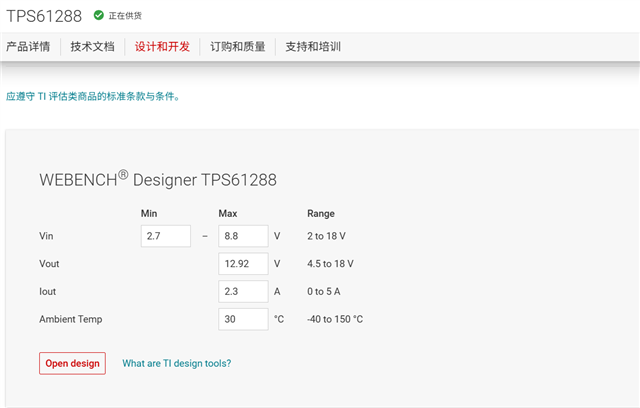The height and width of the screenshot is (408, 640).
Task: Click the temperature range '-40 to 150 °C'
Action: pyautogui.click(x=335, y=319)
